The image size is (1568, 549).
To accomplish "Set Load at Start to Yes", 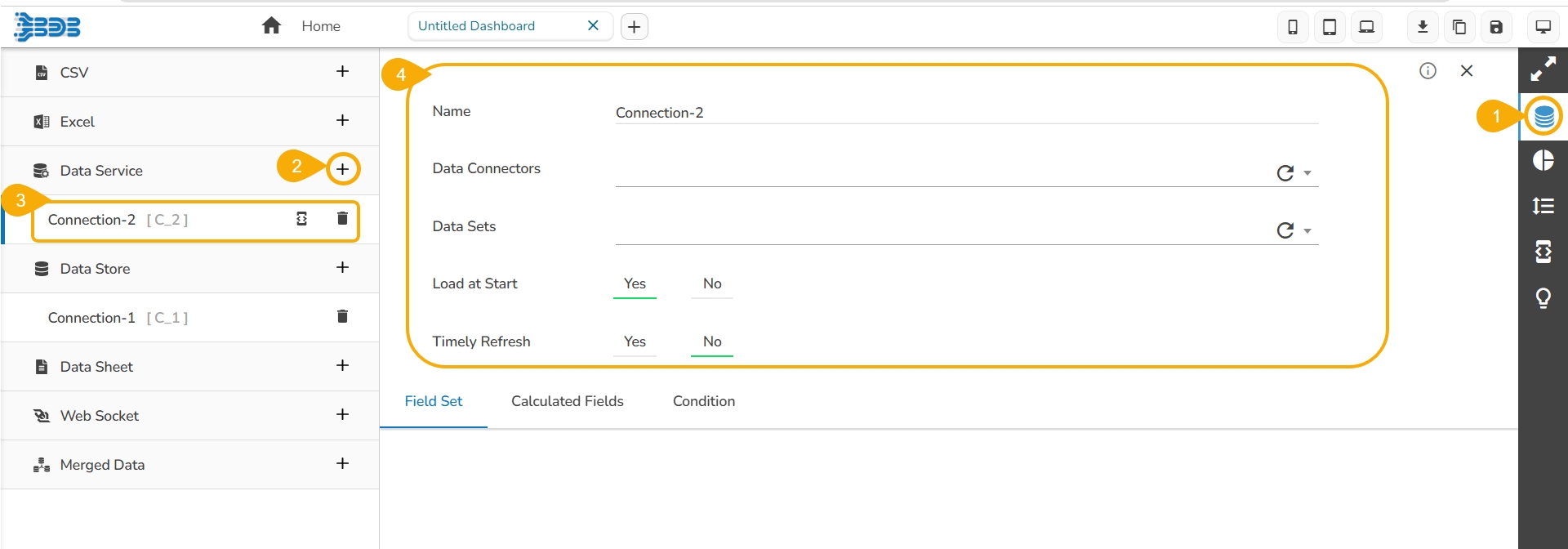I will click(x=635, y=283).
